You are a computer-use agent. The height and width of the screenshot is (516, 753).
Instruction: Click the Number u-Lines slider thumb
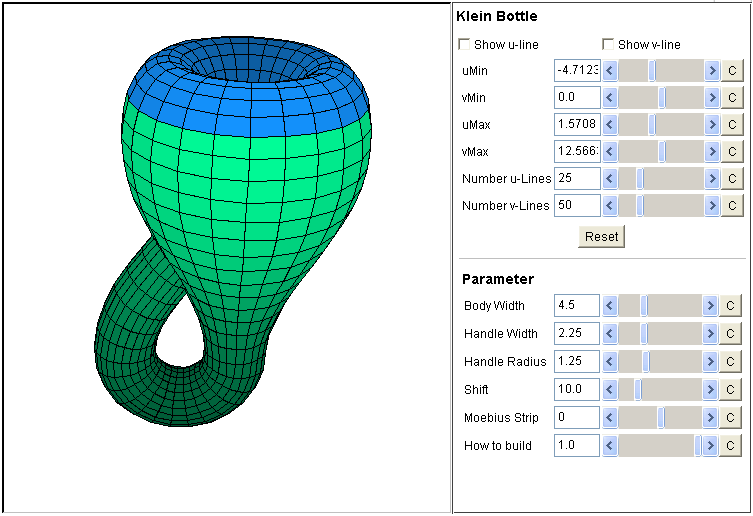coord(640,178)
